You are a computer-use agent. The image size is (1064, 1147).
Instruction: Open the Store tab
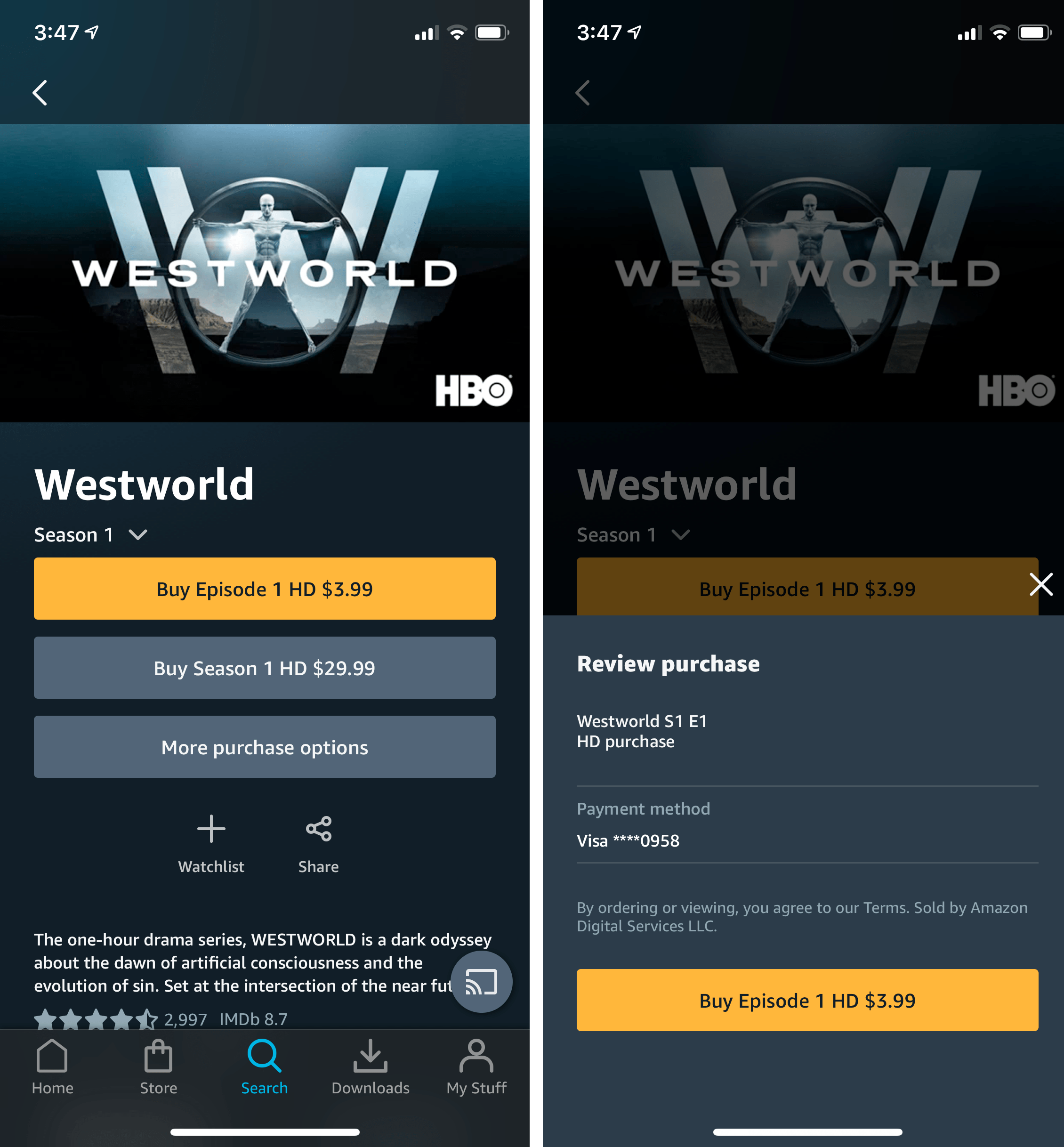(158, 1067)
